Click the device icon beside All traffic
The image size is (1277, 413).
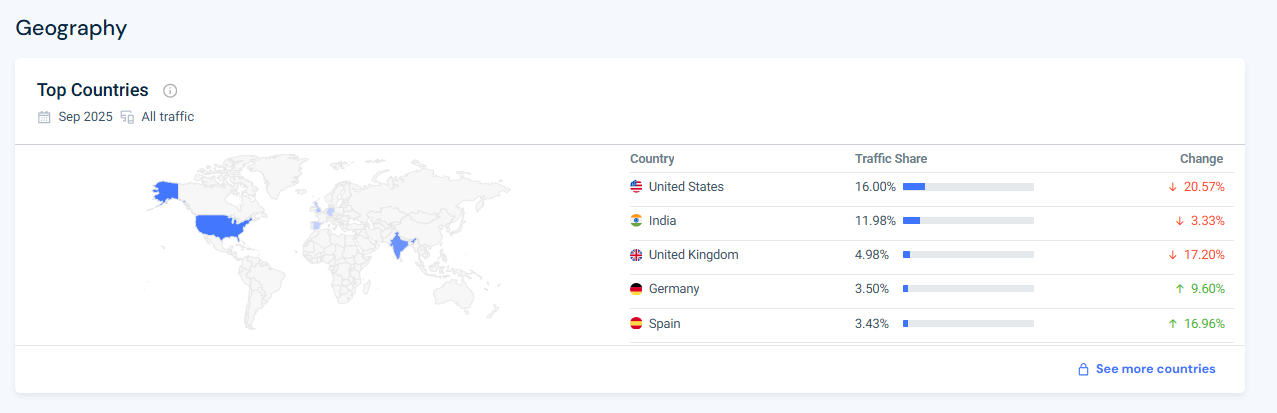[x=127, y=117]
